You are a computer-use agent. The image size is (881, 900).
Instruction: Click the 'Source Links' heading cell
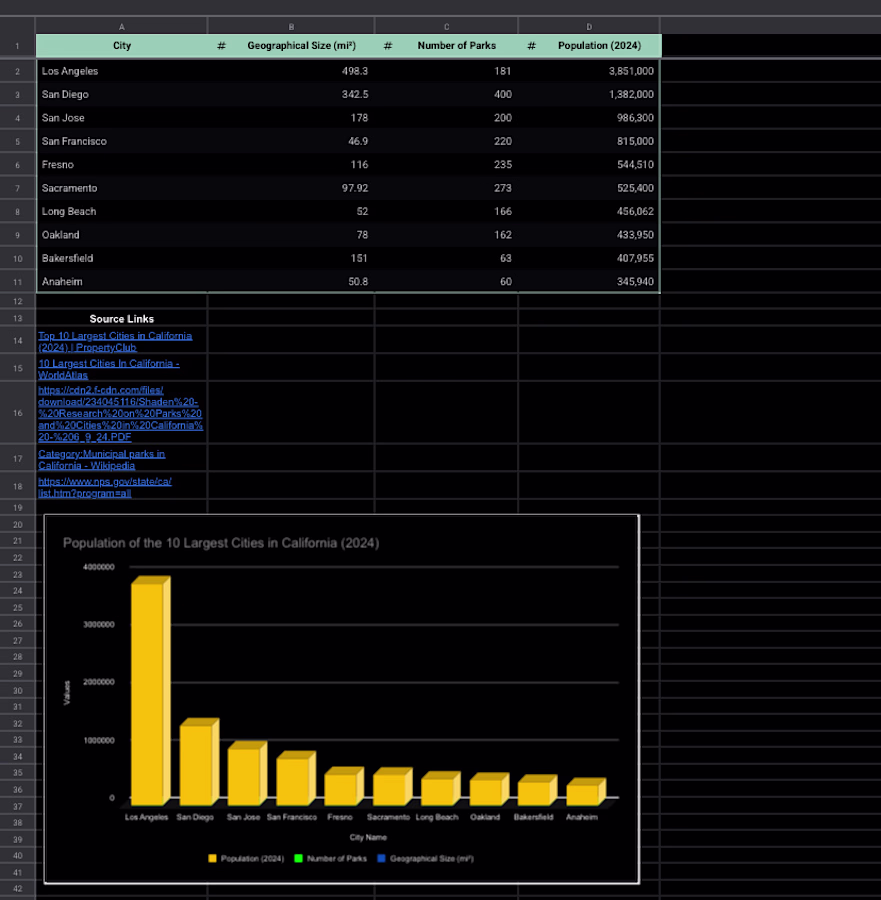[x=122, y=319]
